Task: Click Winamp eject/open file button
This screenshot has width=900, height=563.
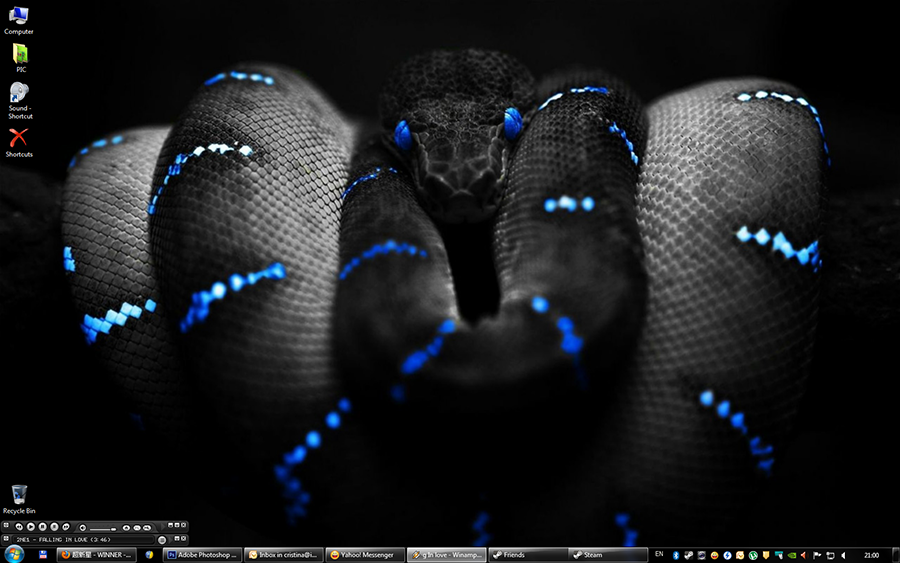Action: [126, 527]
